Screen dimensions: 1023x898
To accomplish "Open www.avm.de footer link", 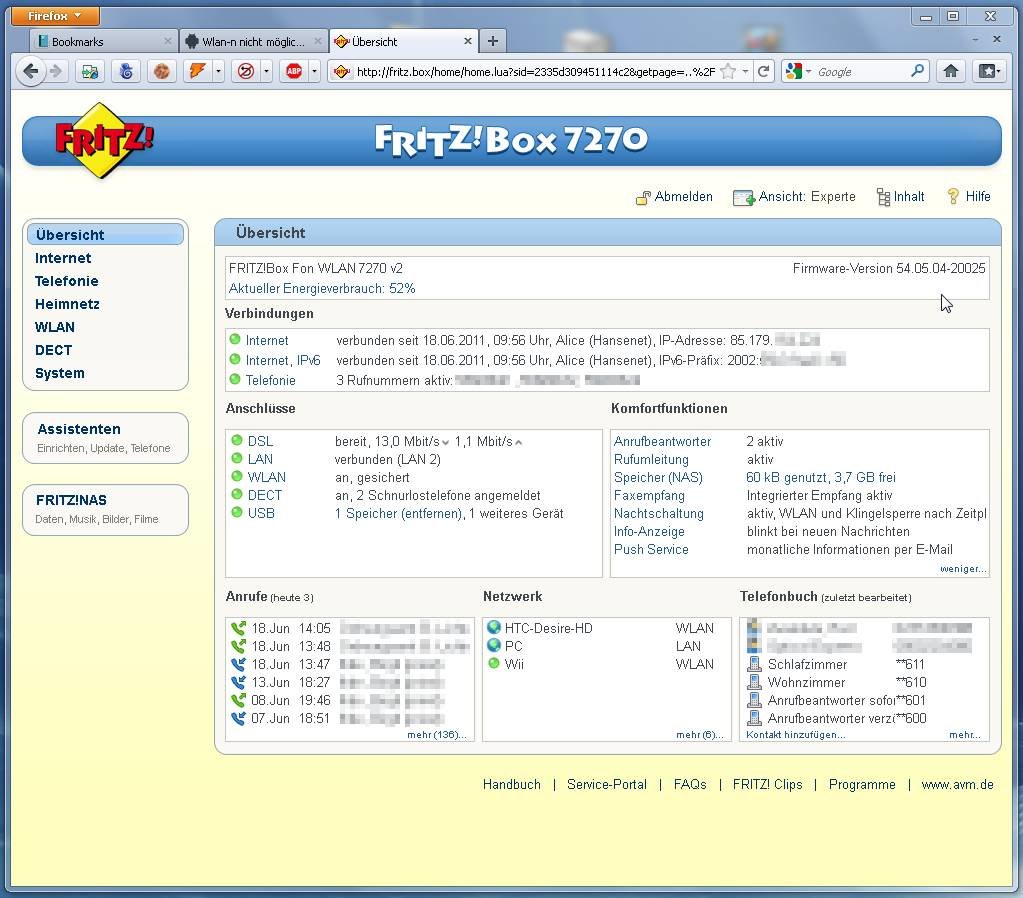I will coord(957,784).
